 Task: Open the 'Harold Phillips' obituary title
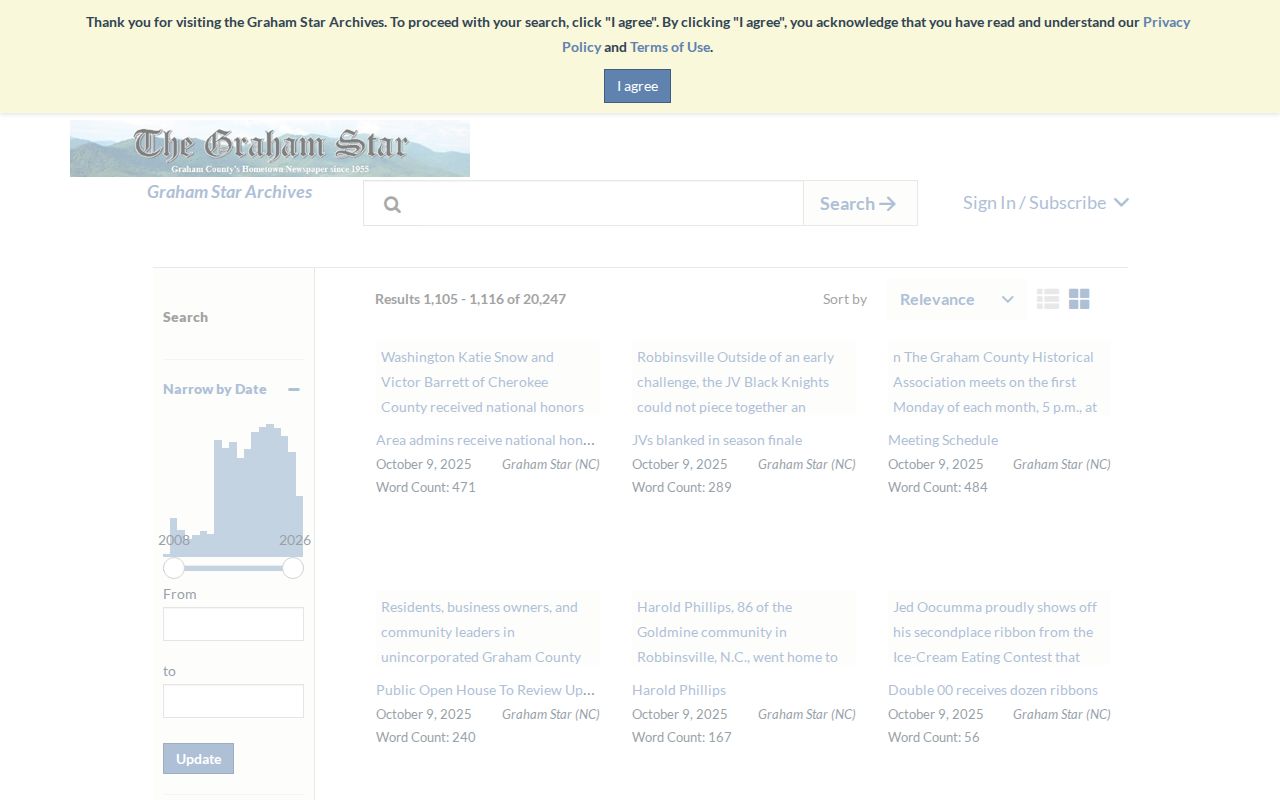pos(679,690)
